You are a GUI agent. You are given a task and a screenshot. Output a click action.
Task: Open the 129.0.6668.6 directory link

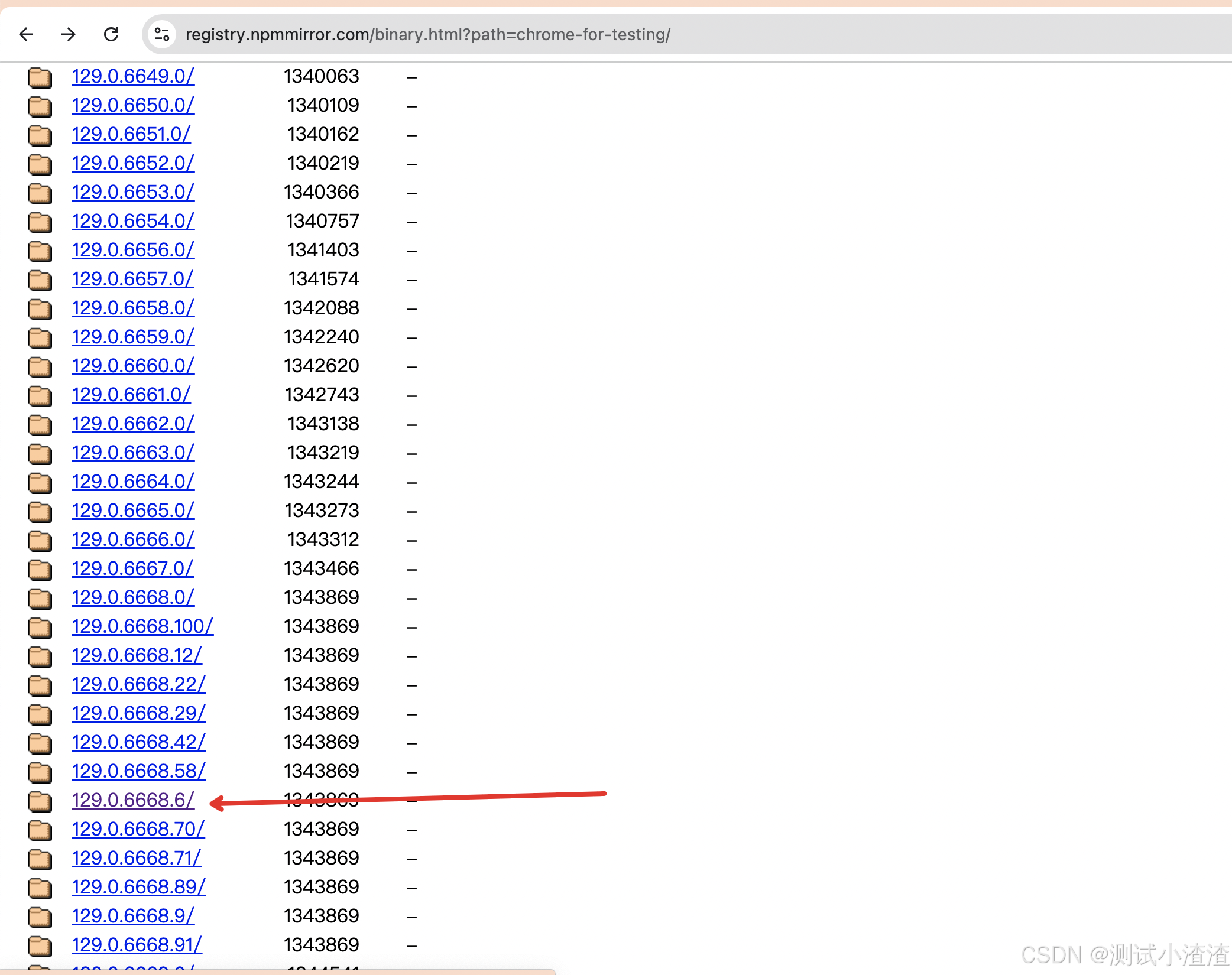[133, 801]
